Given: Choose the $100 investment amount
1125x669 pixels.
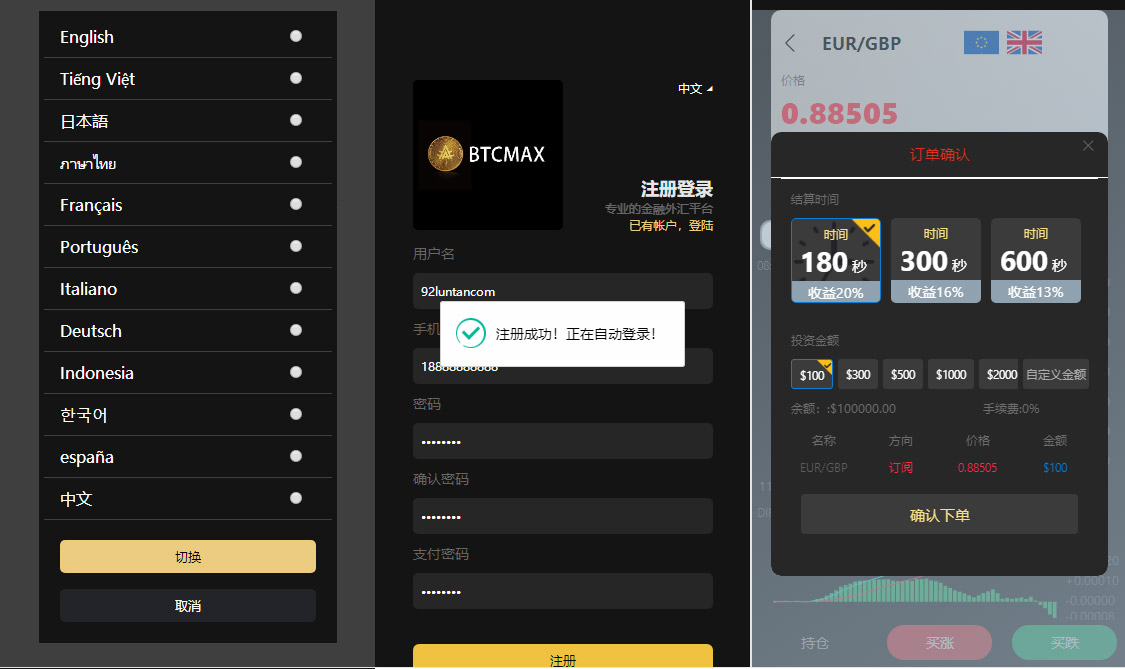Looking at the screenshot, I should [x=811, y=375].
